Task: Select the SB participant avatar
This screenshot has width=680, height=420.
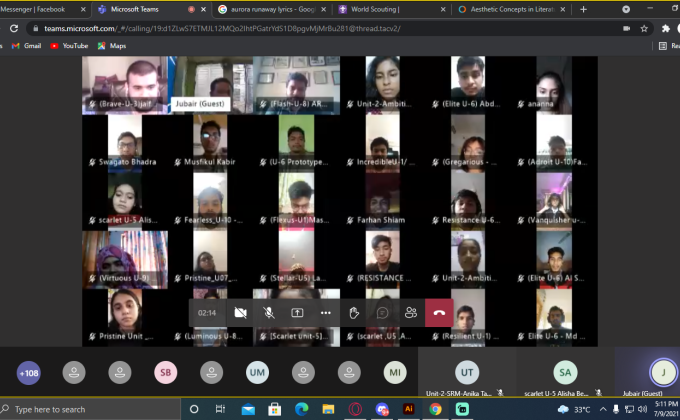Action: point(166,372)
